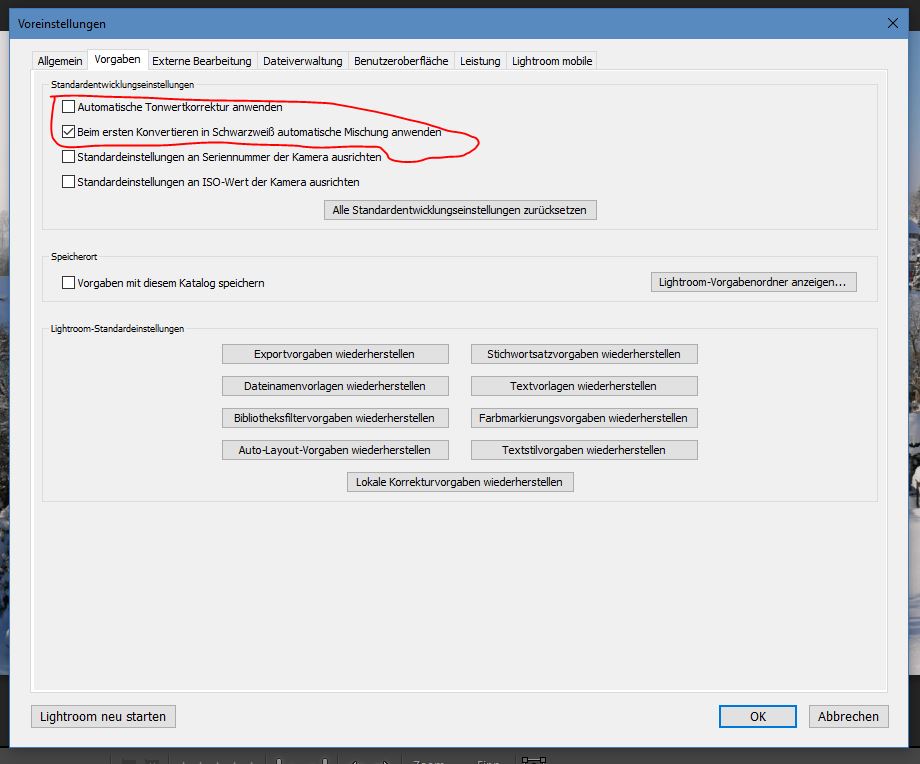Viewport: 920px width, 764px height.
Task: Restore defaults via Stichwortsatzvorgaben wiederherstellen
Action: click(584, 354)
